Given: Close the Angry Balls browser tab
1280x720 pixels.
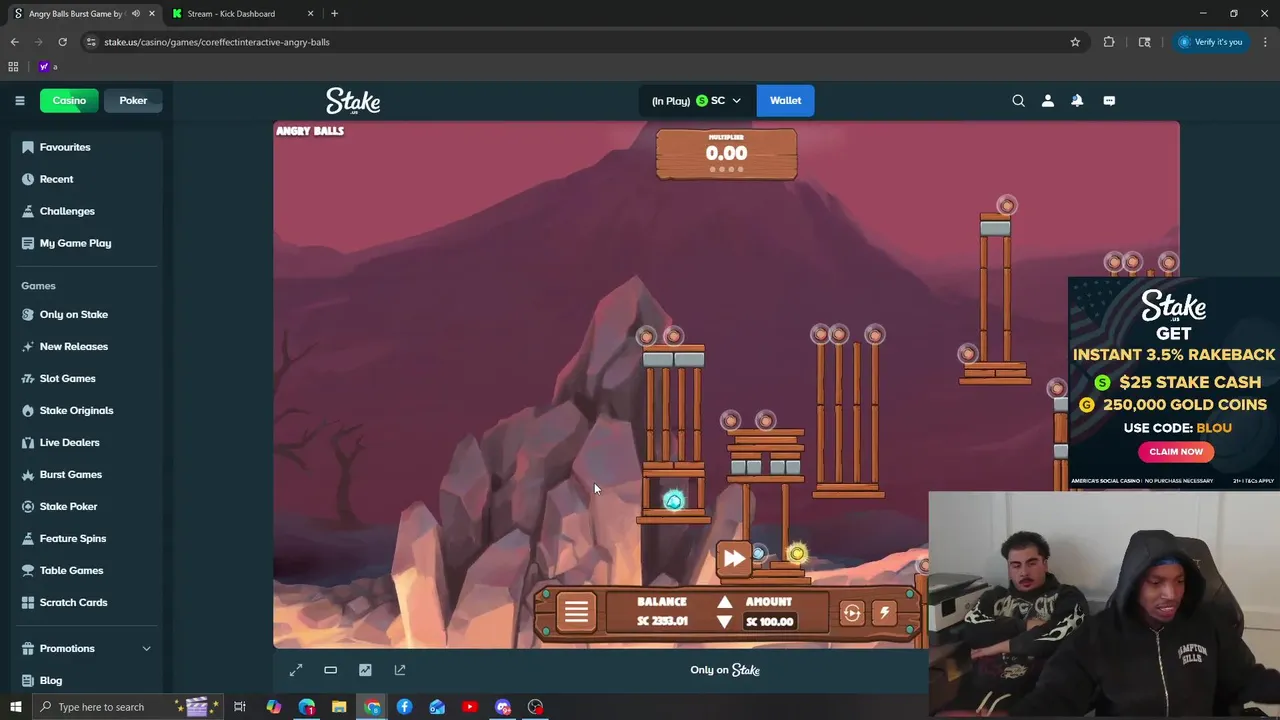Looking at the screenshot, I should (x=152, y=14).
